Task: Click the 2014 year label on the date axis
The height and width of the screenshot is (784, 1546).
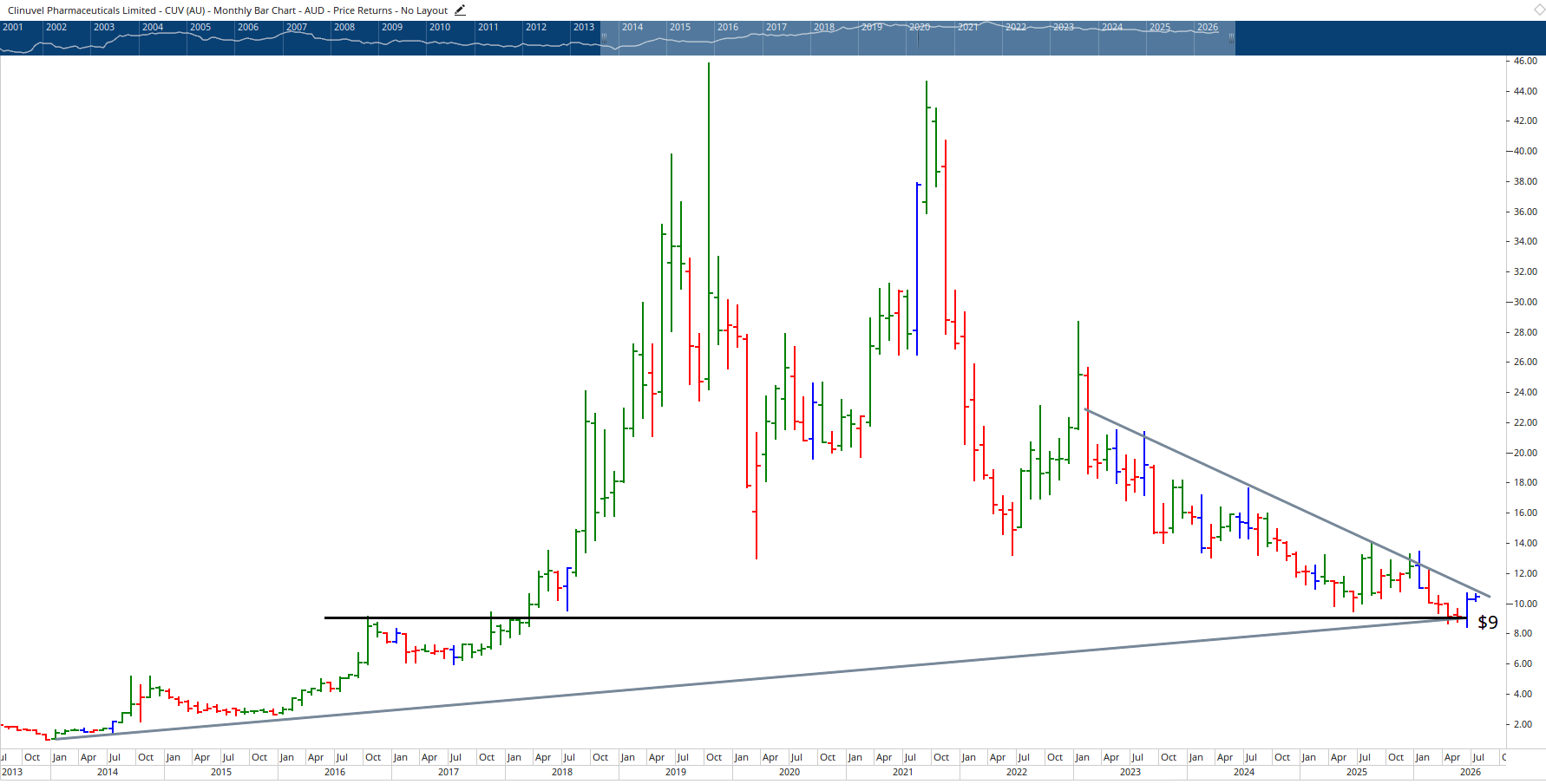Action: [x=108, y=772]
